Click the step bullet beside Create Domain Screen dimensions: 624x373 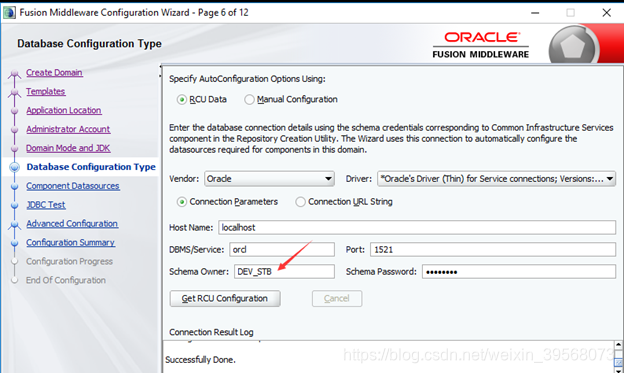tap(15, 73)
